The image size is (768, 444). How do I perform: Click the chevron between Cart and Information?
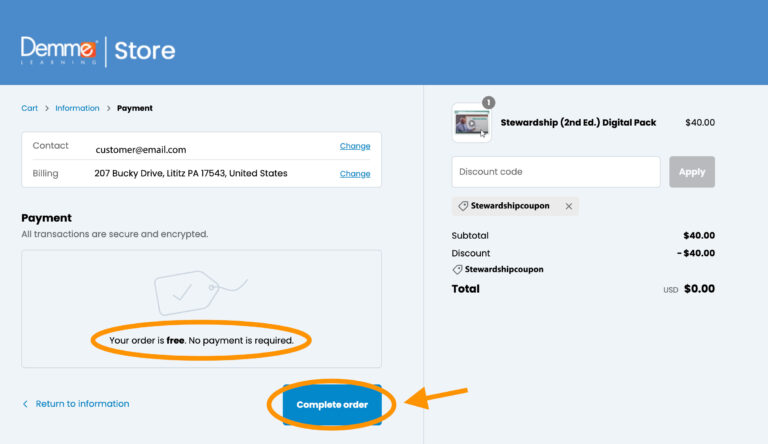46,108
